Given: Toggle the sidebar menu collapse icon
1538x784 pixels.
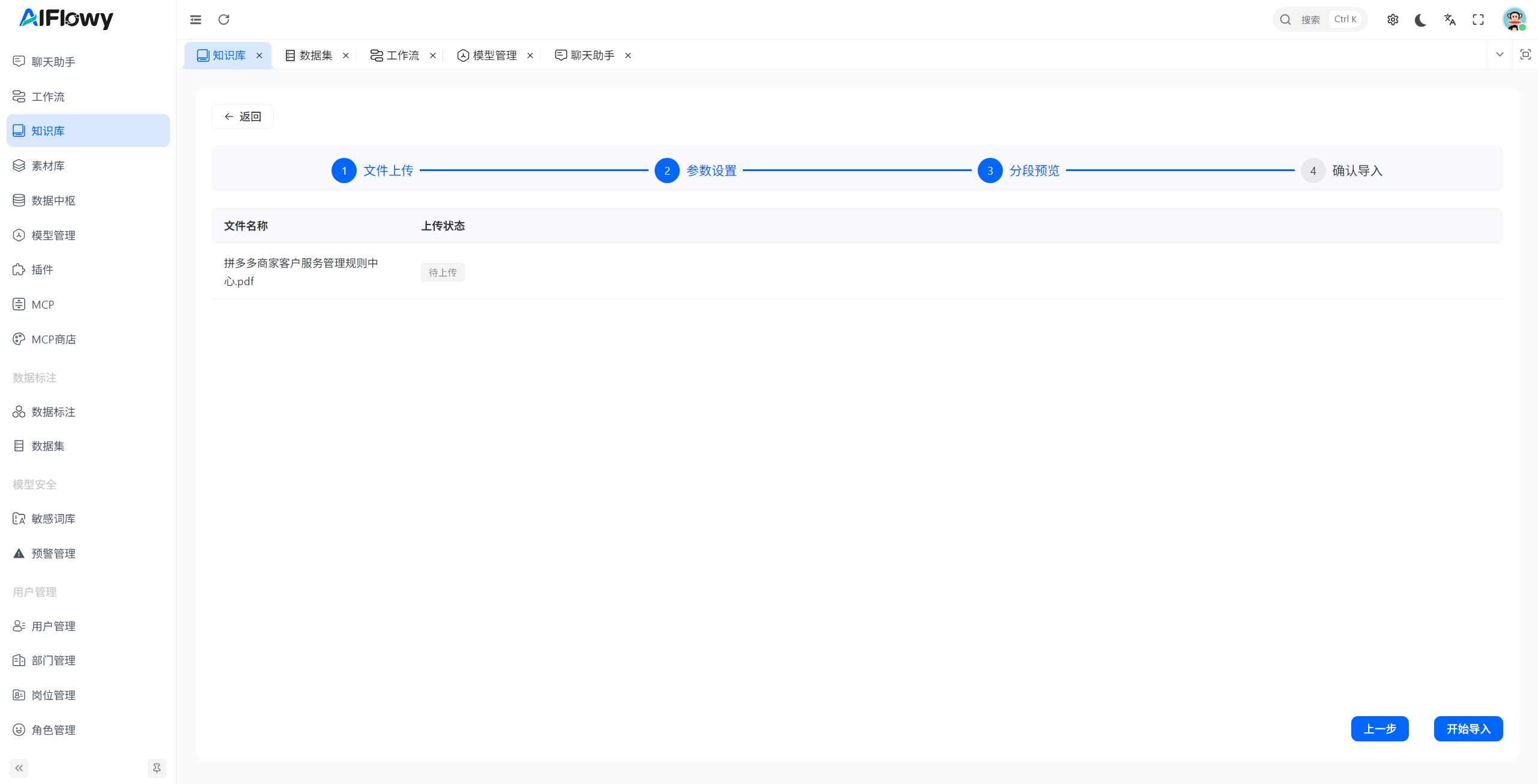Looking at the screenshot, I should coord(196,20).
